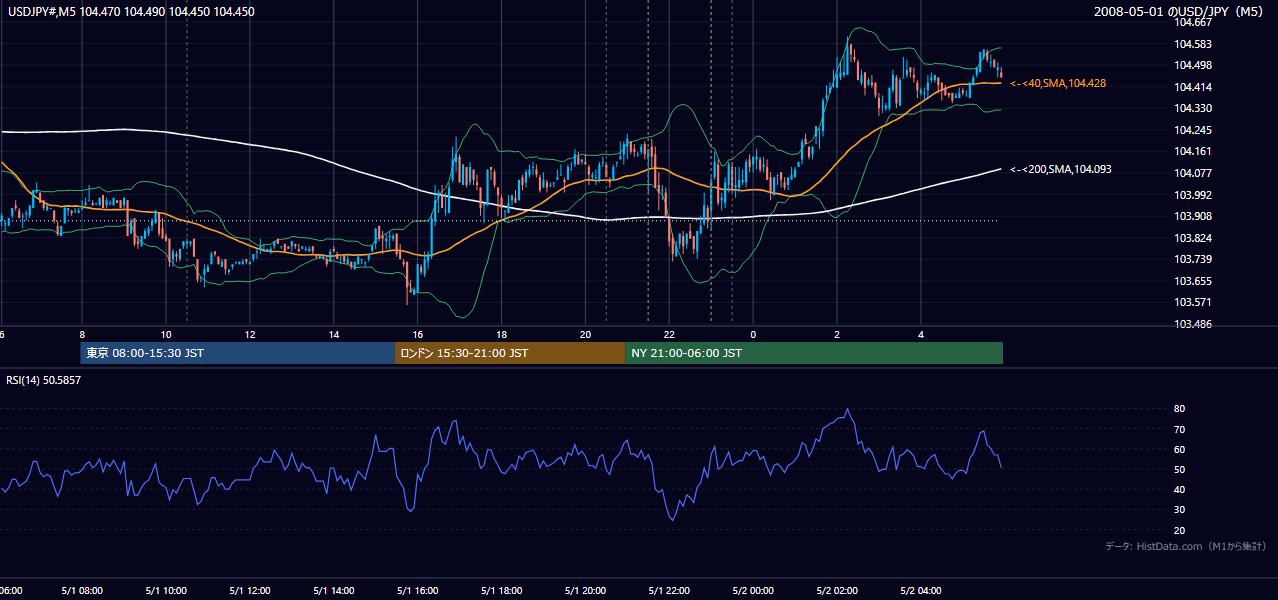The width and height of the screenshot is (1278, 600).
Task: Click the 2008-05-01 USD/JPY (M5) chart title
Action: click(1180, 12)
